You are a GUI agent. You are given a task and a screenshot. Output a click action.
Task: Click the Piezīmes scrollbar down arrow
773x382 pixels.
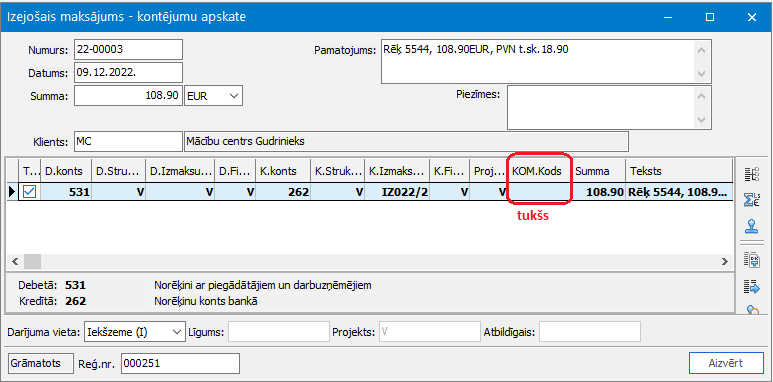click(x=702, y=119)
